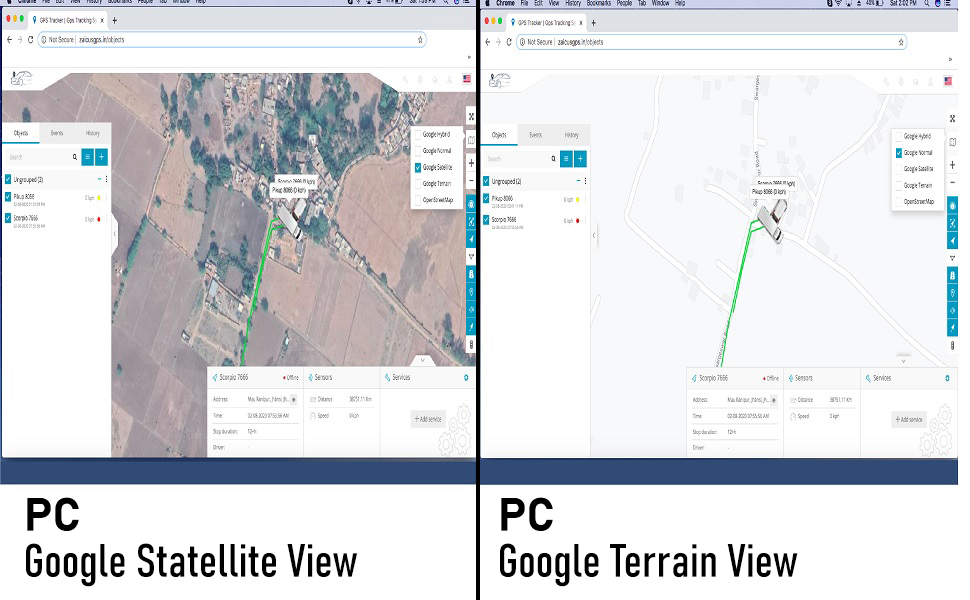The image size is (970, 600).
Task: Uncheck Pikup 8066 object in Satellite View window
Action: [8, 197]
